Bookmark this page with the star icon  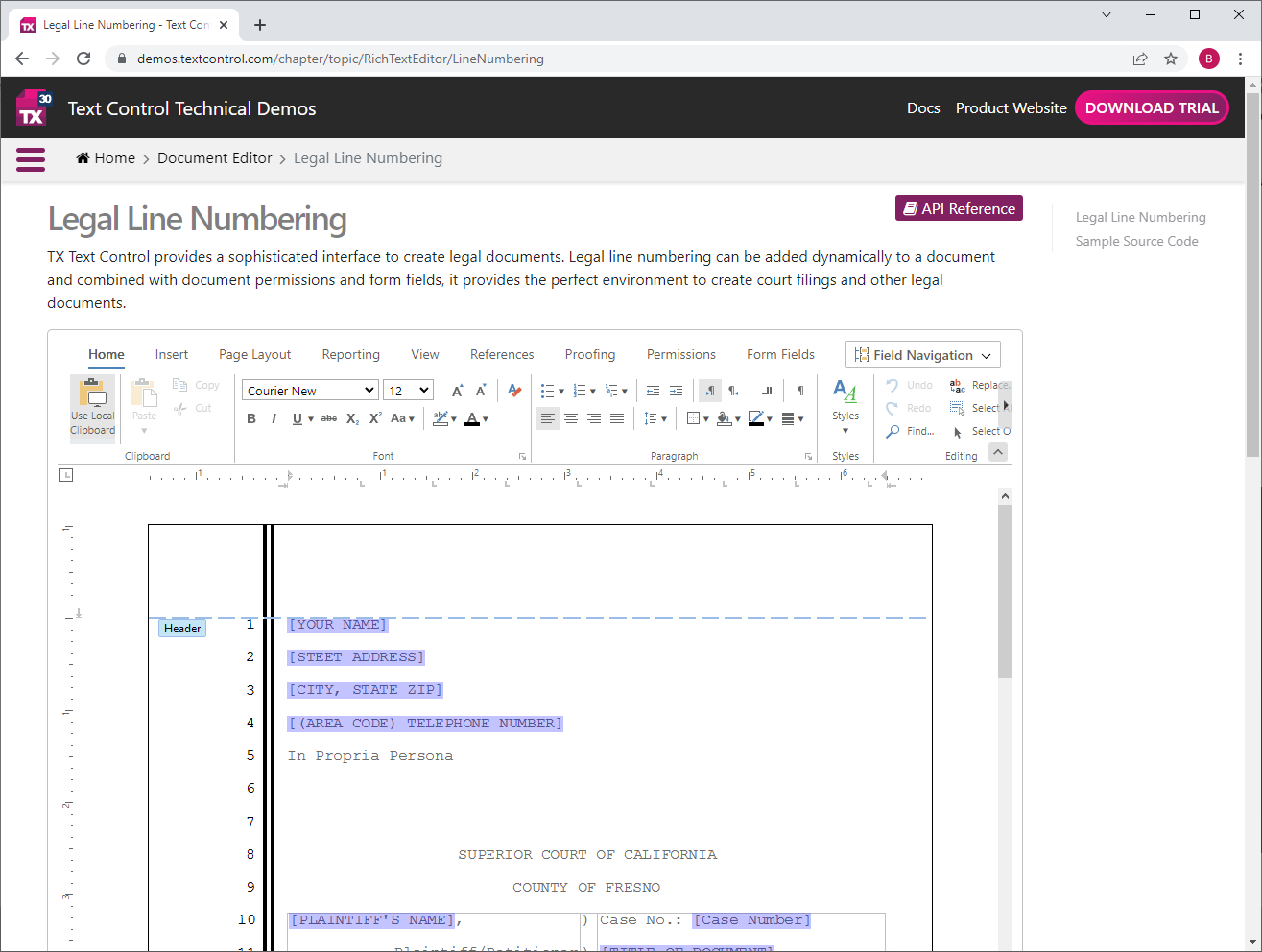[1171, 59]
